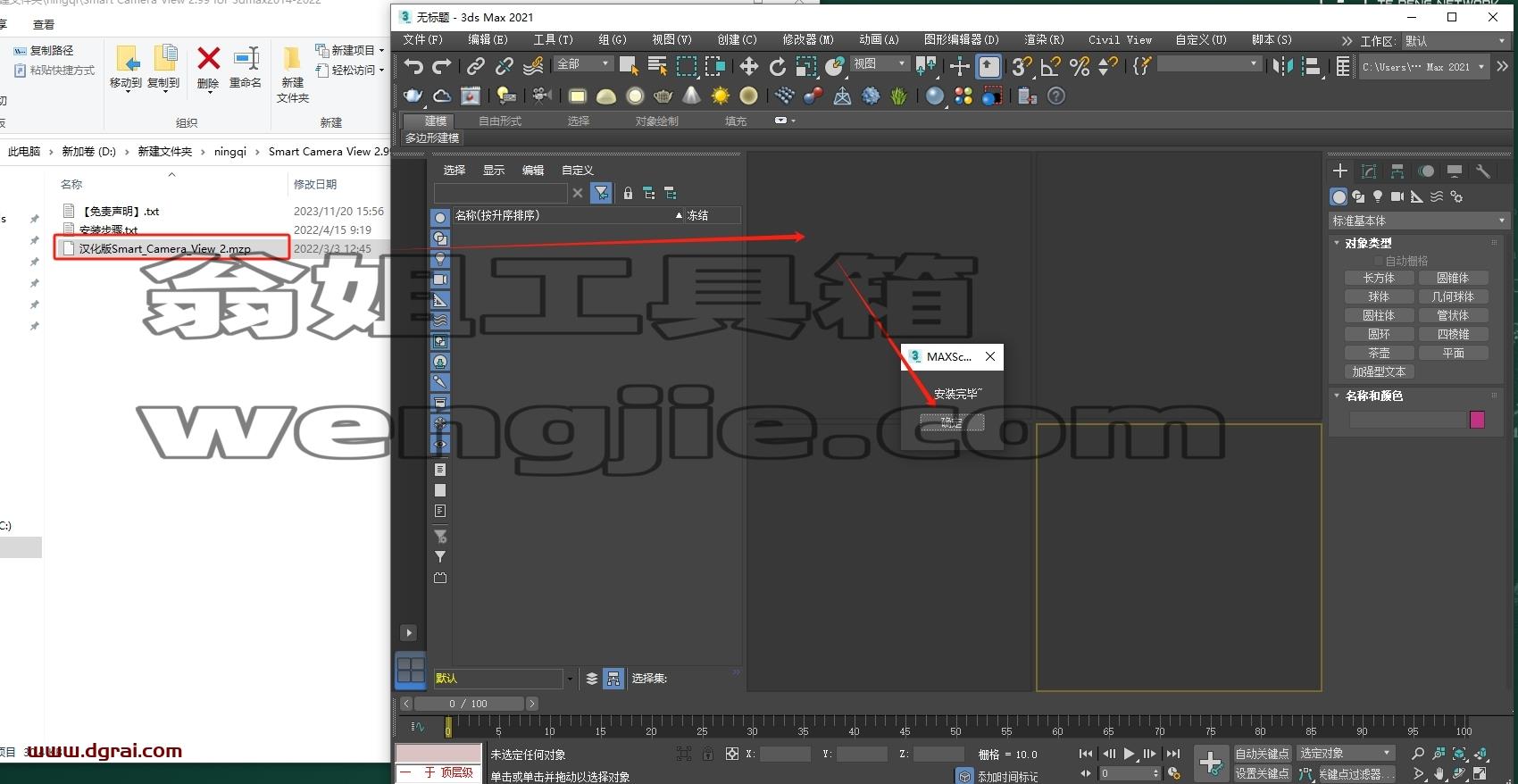1518x784 pixels.
Task: Open the 标准基本体 primitive type dropdown
Action: 1419,221
